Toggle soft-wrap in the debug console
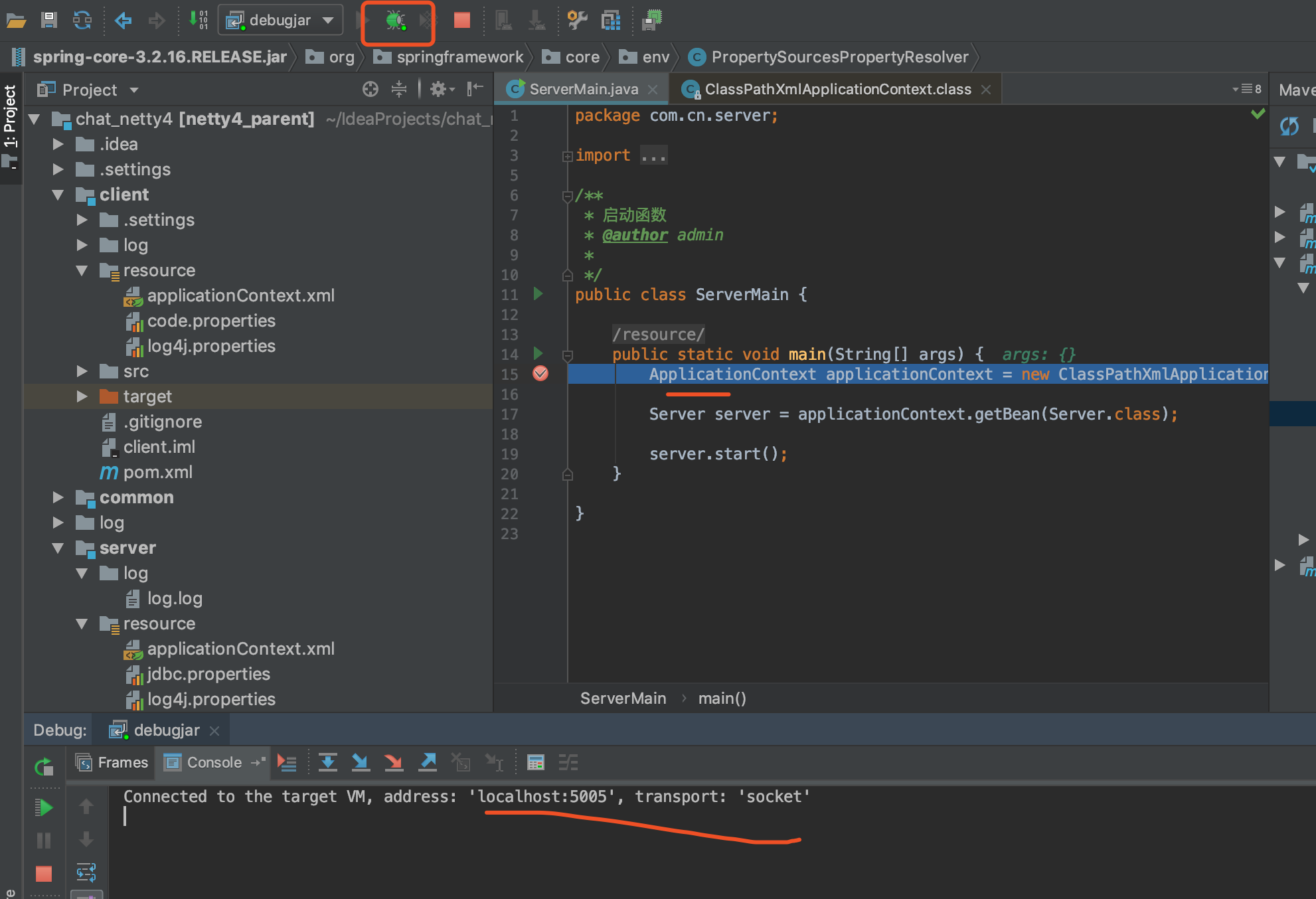1316x899 pixels. (86, 872)
